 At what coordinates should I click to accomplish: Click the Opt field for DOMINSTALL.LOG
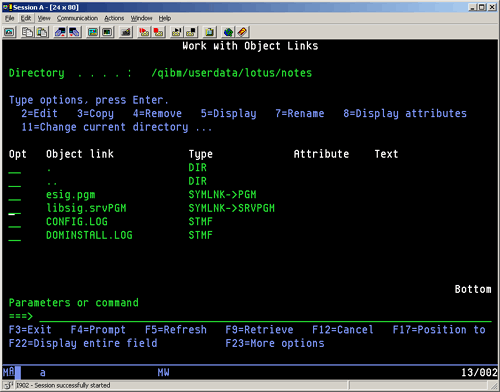[15, 236]
